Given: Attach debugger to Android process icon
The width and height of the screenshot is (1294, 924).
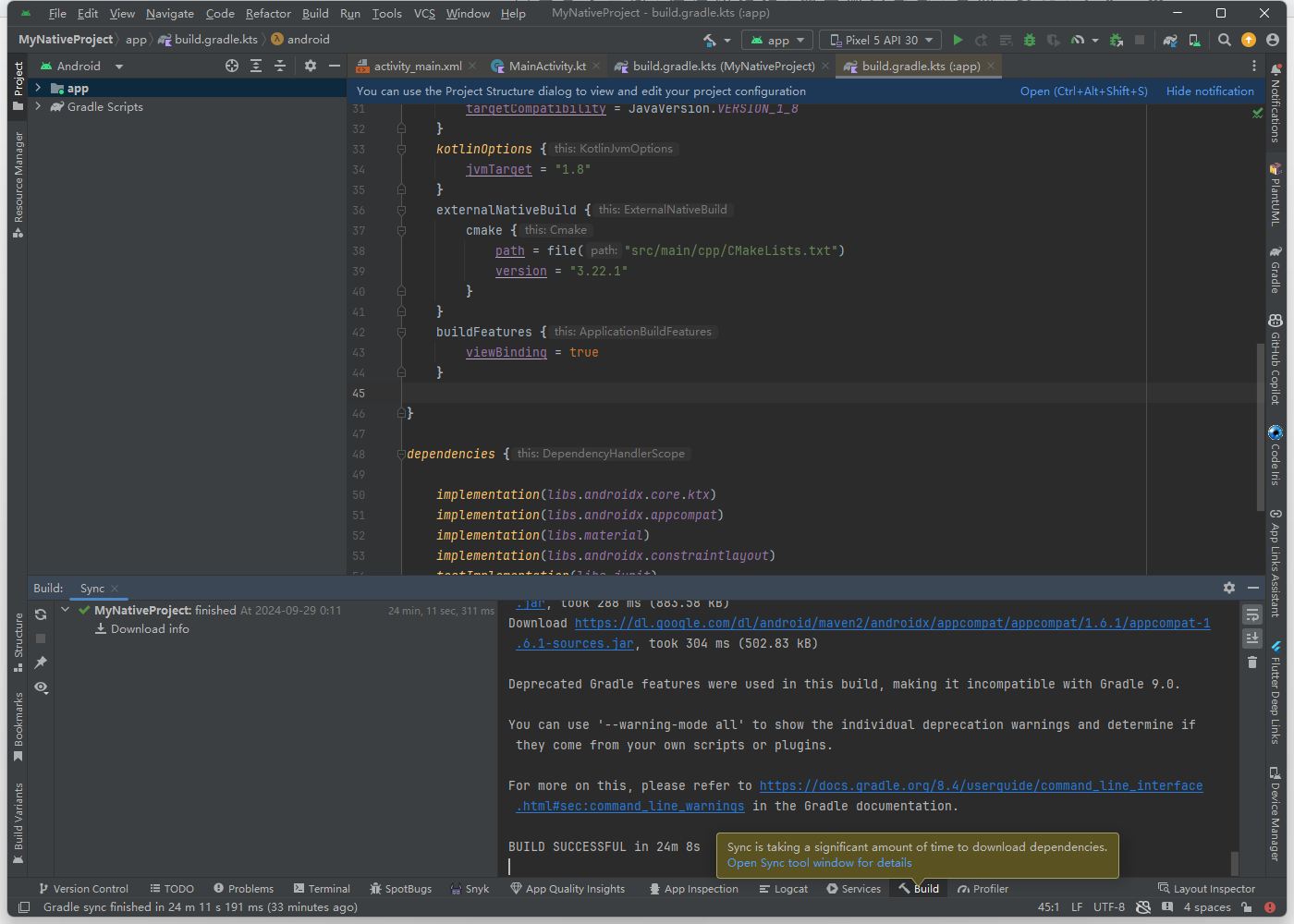Looking at the screenshot, I should (1117, 40).
